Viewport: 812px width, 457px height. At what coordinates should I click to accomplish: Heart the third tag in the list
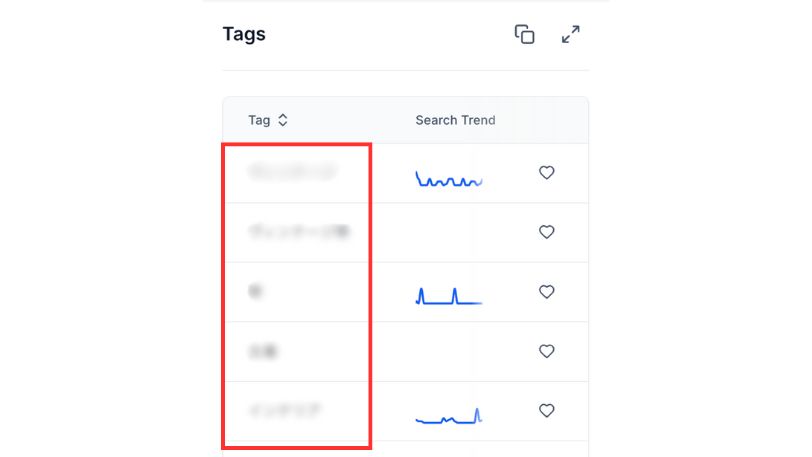pyautogui.click(x=546, y=292)
